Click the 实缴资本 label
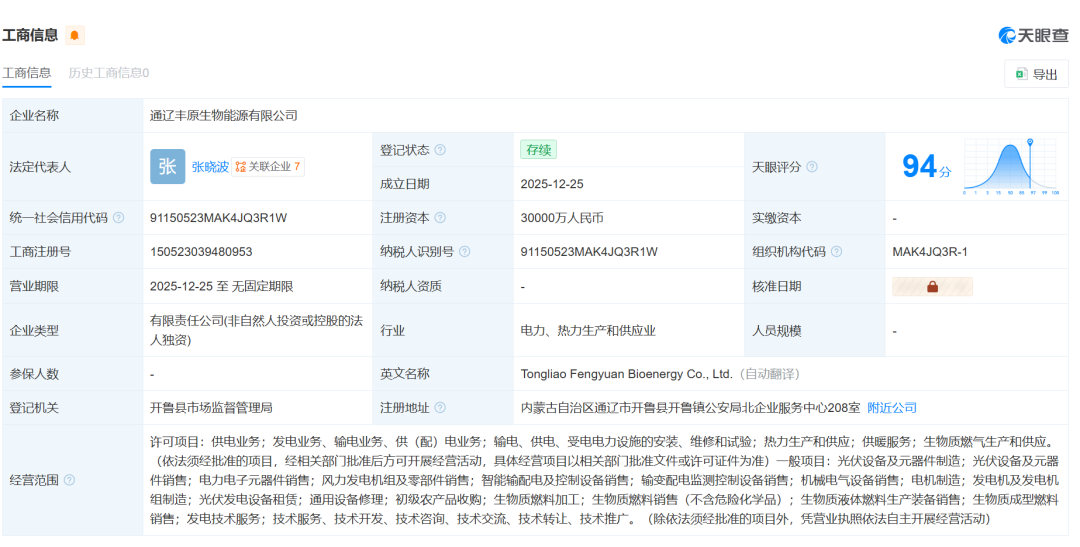Viewport: 1080px width, 547px height. point(776,218)
